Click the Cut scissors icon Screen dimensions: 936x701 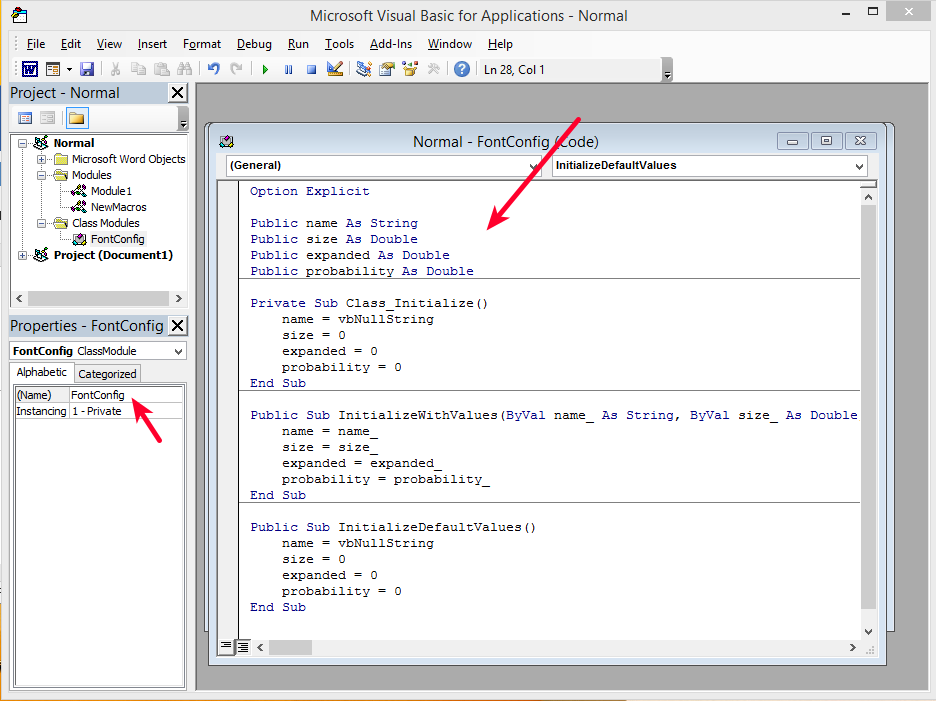point(115,69)
